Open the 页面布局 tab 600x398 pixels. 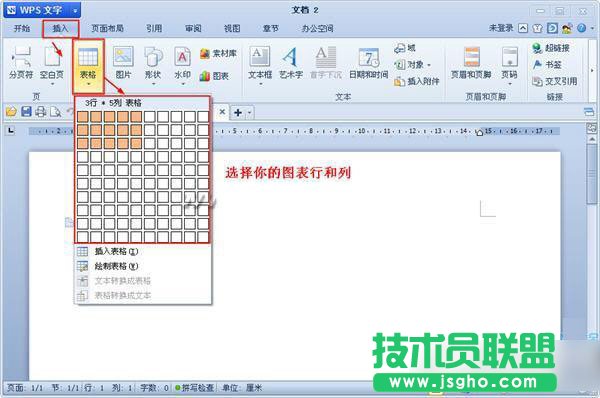[107, 29]
